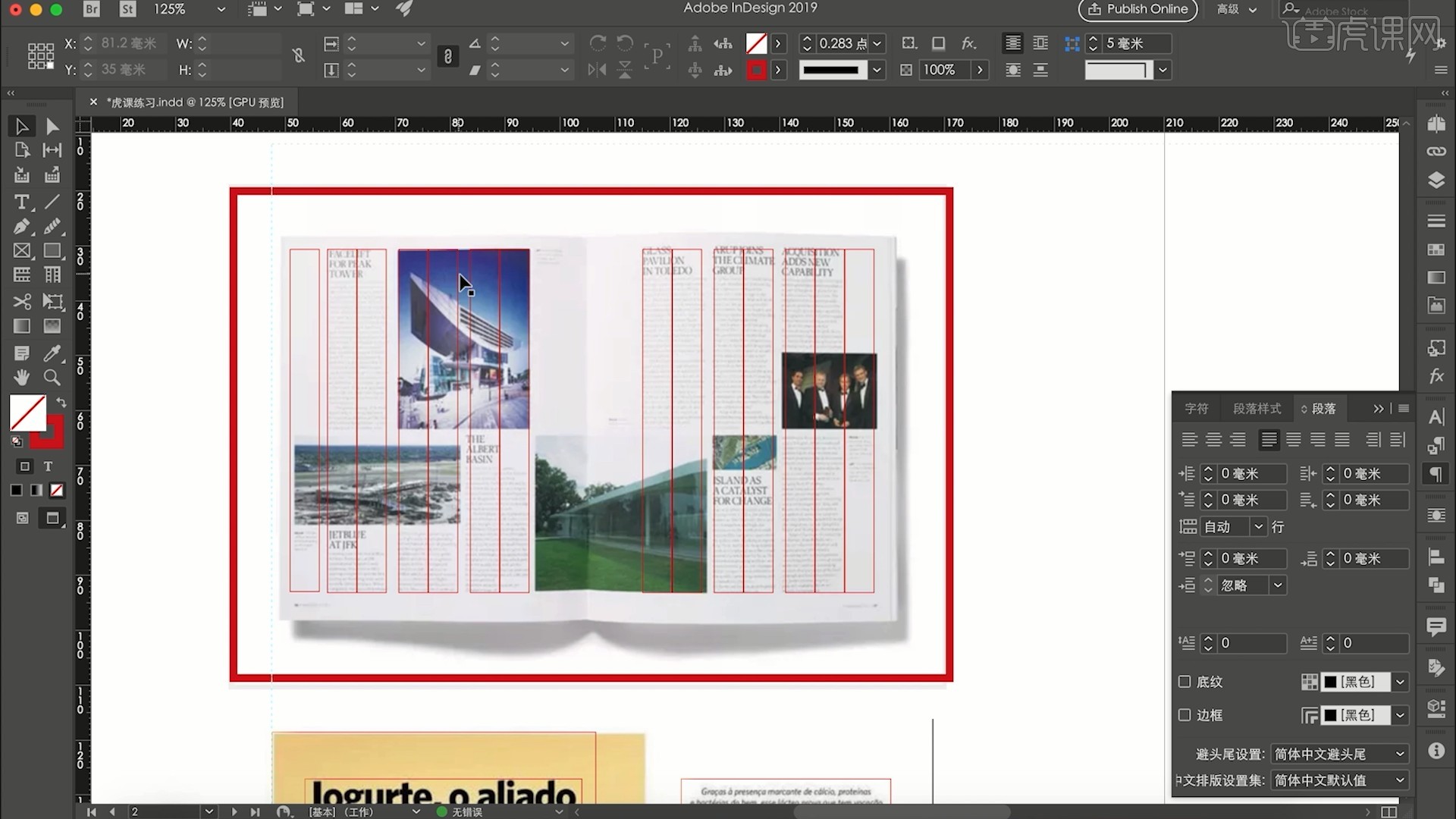Select the Zoom tool in toolbar
The width and height of the screenshot is (1456, 819).
[52, 377]
